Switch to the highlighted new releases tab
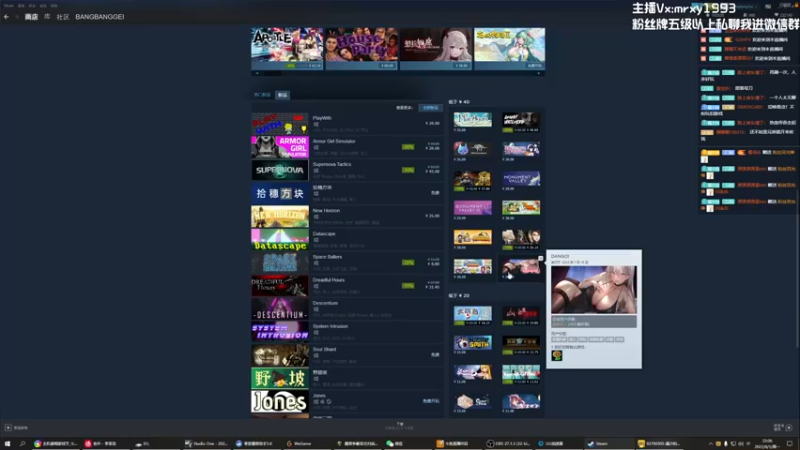 tap(282, 95)
